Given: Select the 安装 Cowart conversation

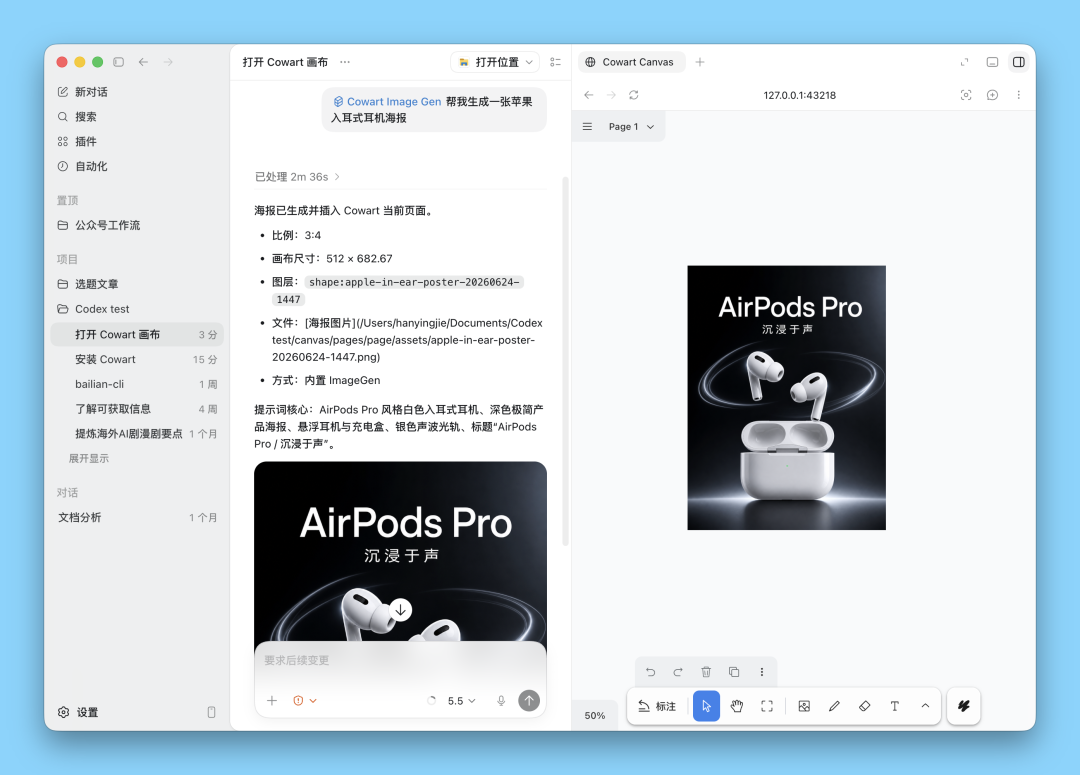Looking at the screenshot, I should tap(137, 359).
